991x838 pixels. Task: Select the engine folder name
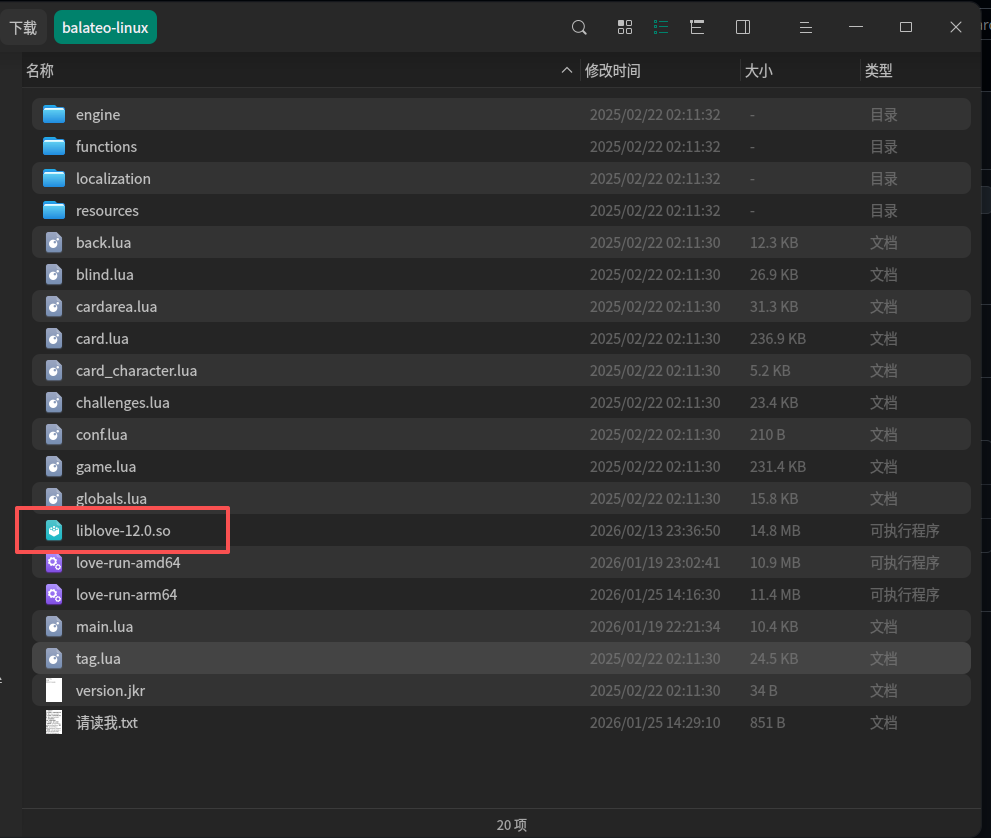pyautogui.click(x=98, y=115)
